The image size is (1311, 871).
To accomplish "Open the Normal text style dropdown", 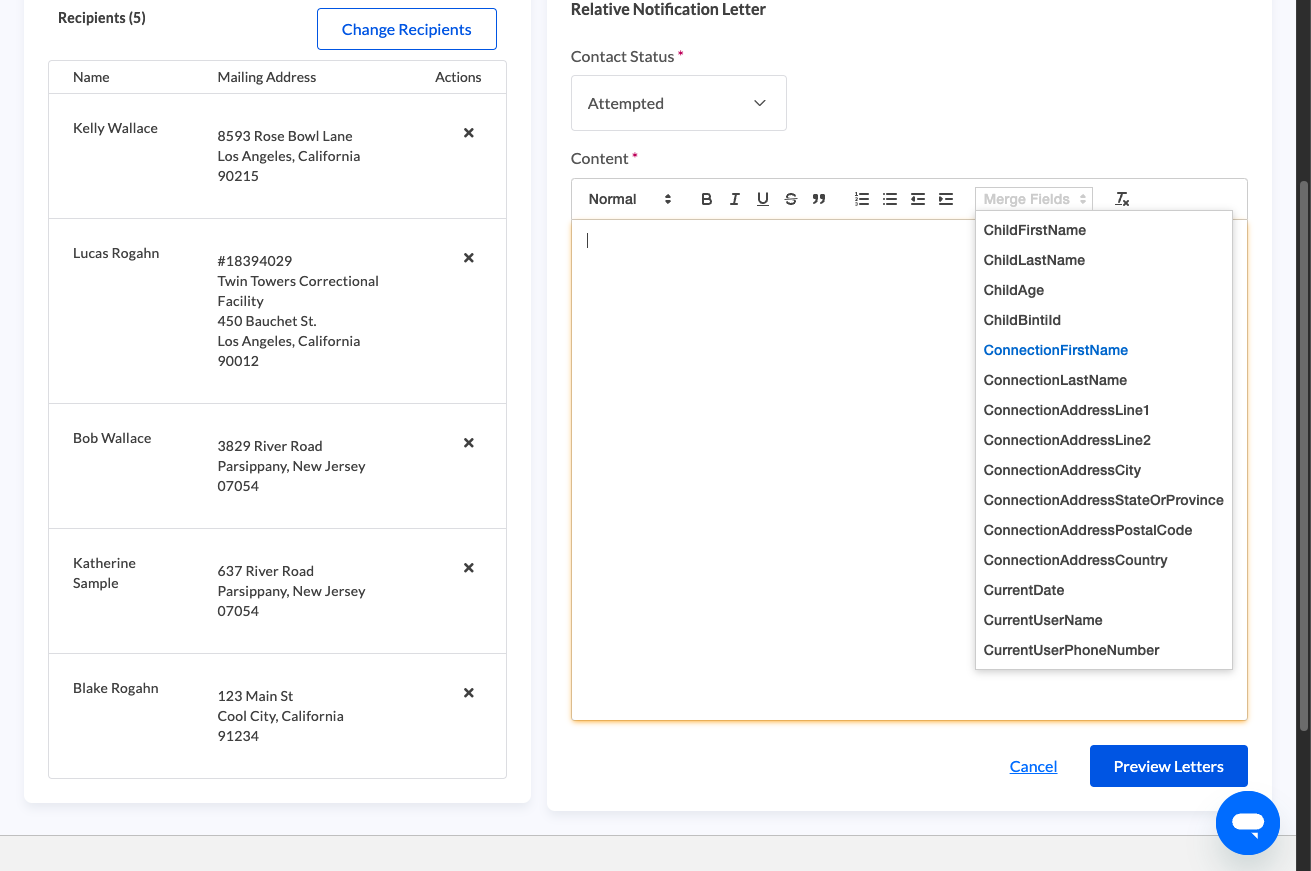I will 630,199.
